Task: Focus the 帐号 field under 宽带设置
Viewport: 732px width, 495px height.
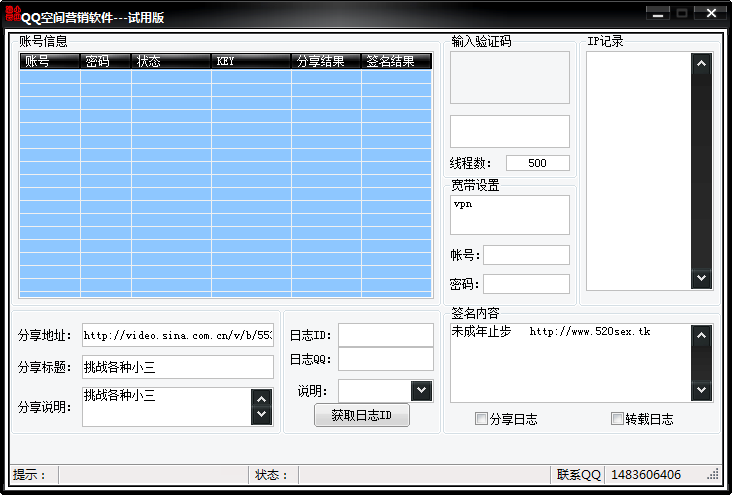Action: point(527,255)
